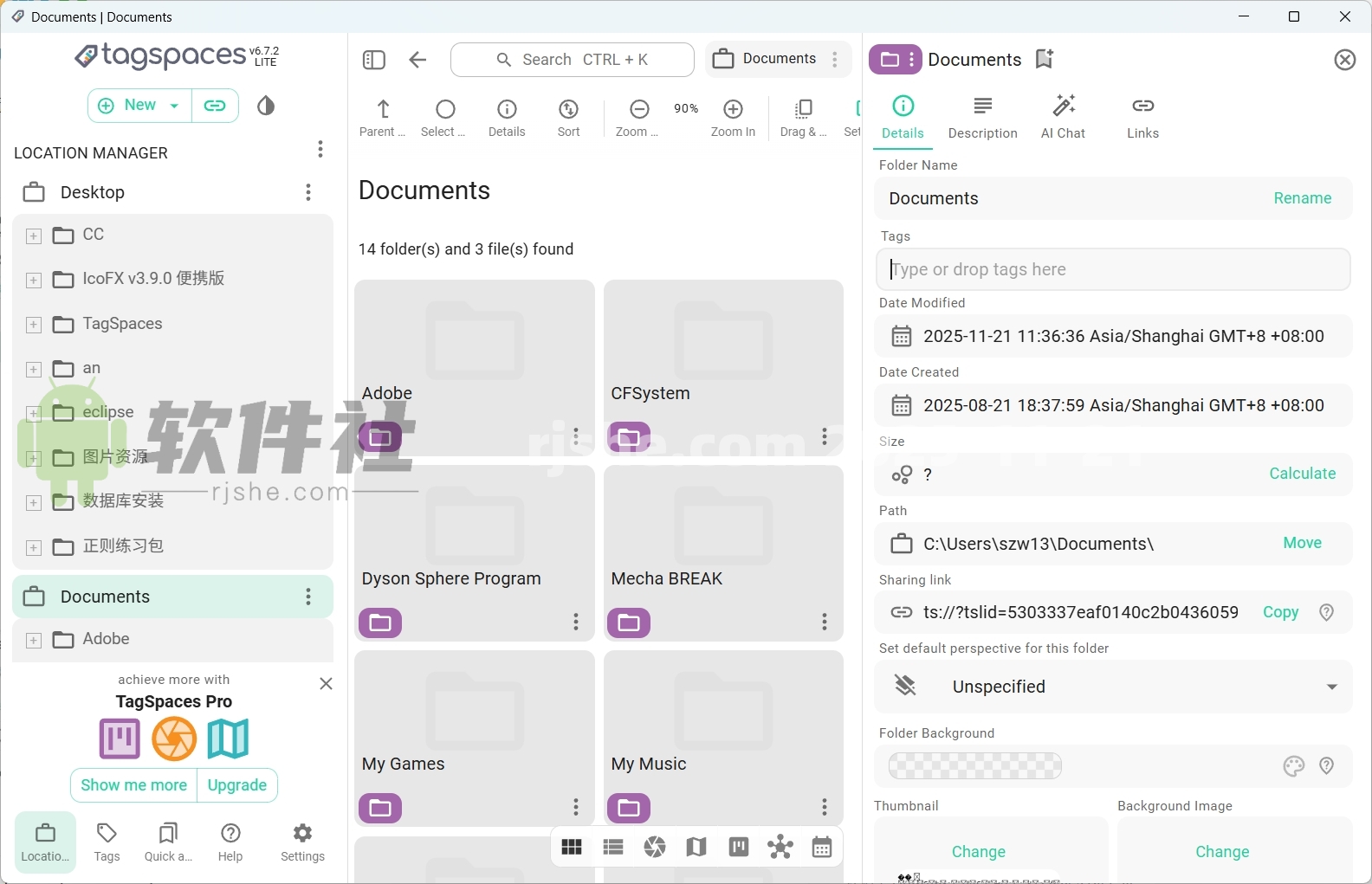Go back with the arrow icon
Screen dimensions: 1372x884
pyautogui.click(x=417, y=60)
